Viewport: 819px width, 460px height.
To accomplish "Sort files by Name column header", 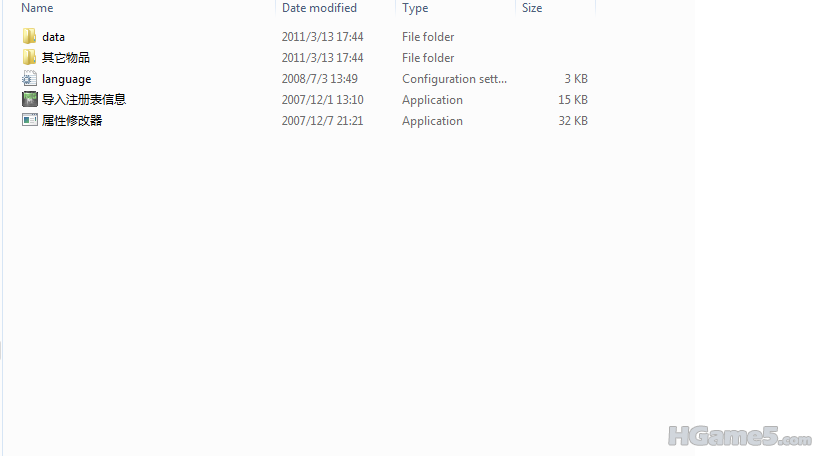I will click(37, 8).
